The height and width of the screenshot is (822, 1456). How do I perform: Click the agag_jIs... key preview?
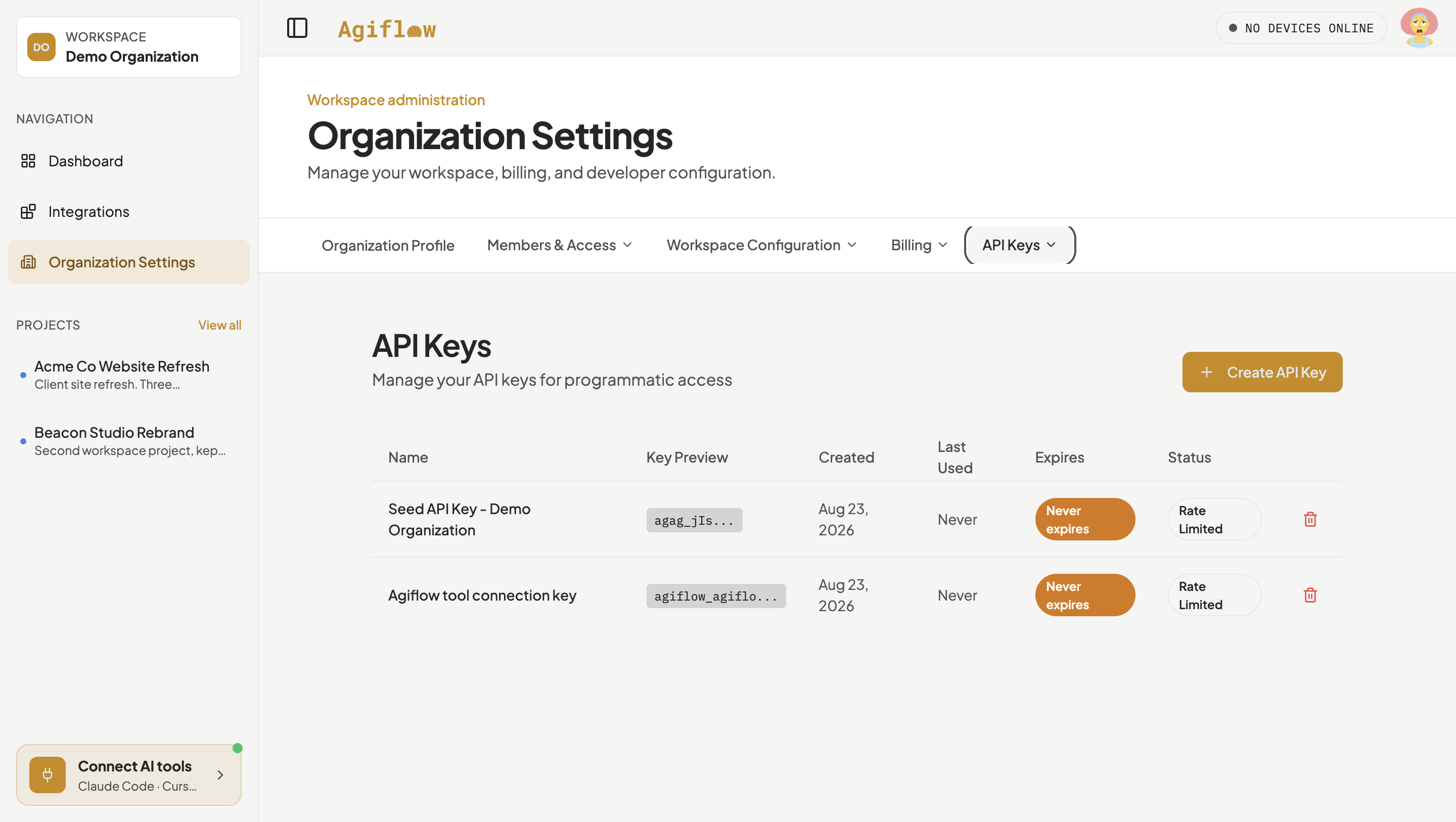(694, 520)
